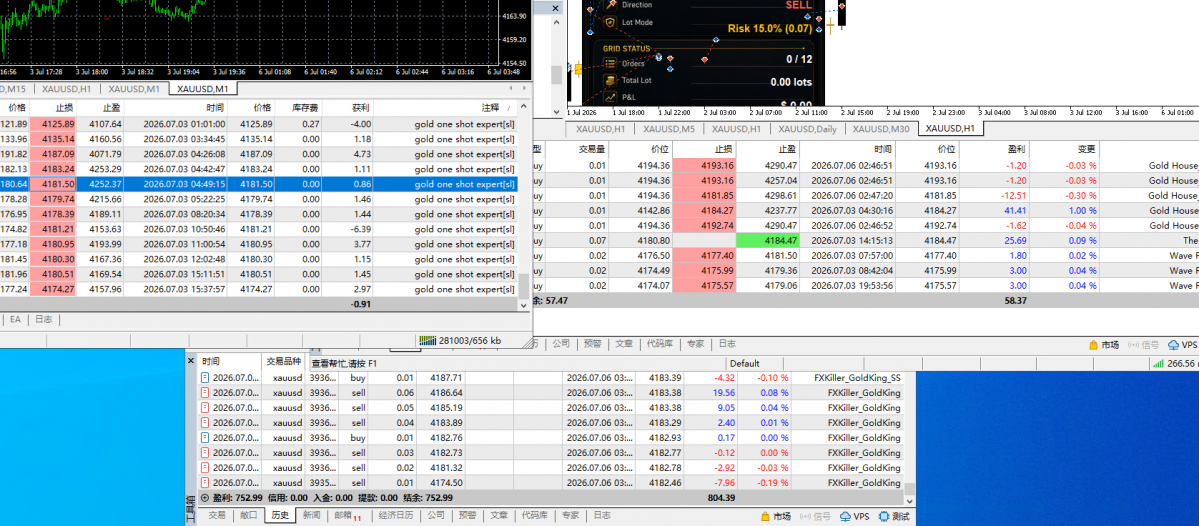
Task: Click the FXKiller_GoldKing_SS comment cell
Action: (849, 378)
